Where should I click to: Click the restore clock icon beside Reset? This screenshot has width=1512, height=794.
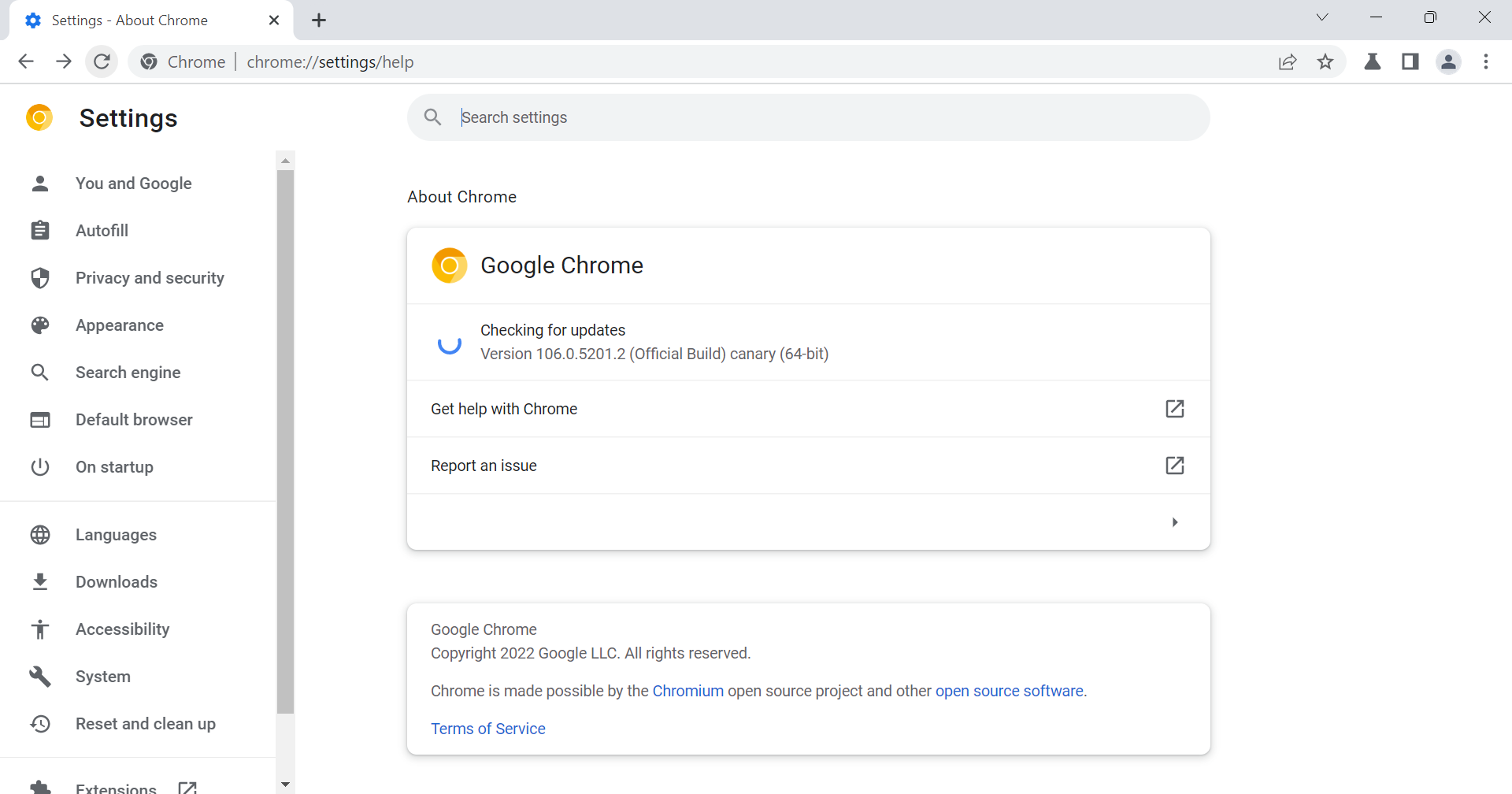pos(40,724)
